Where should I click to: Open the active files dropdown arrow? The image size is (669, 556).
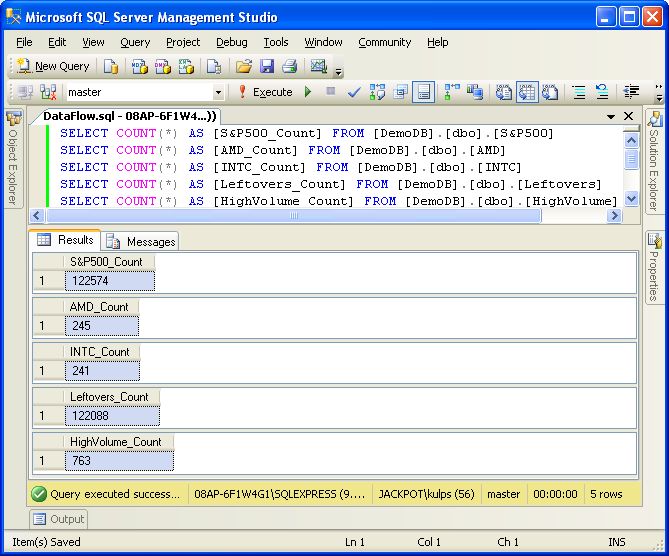[x=611, y=117]
